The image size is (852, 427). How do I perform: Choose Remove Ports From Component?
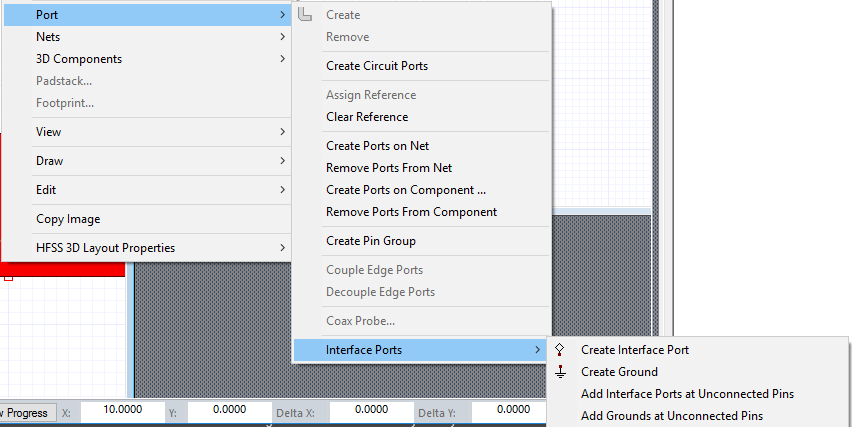point(411,212)
